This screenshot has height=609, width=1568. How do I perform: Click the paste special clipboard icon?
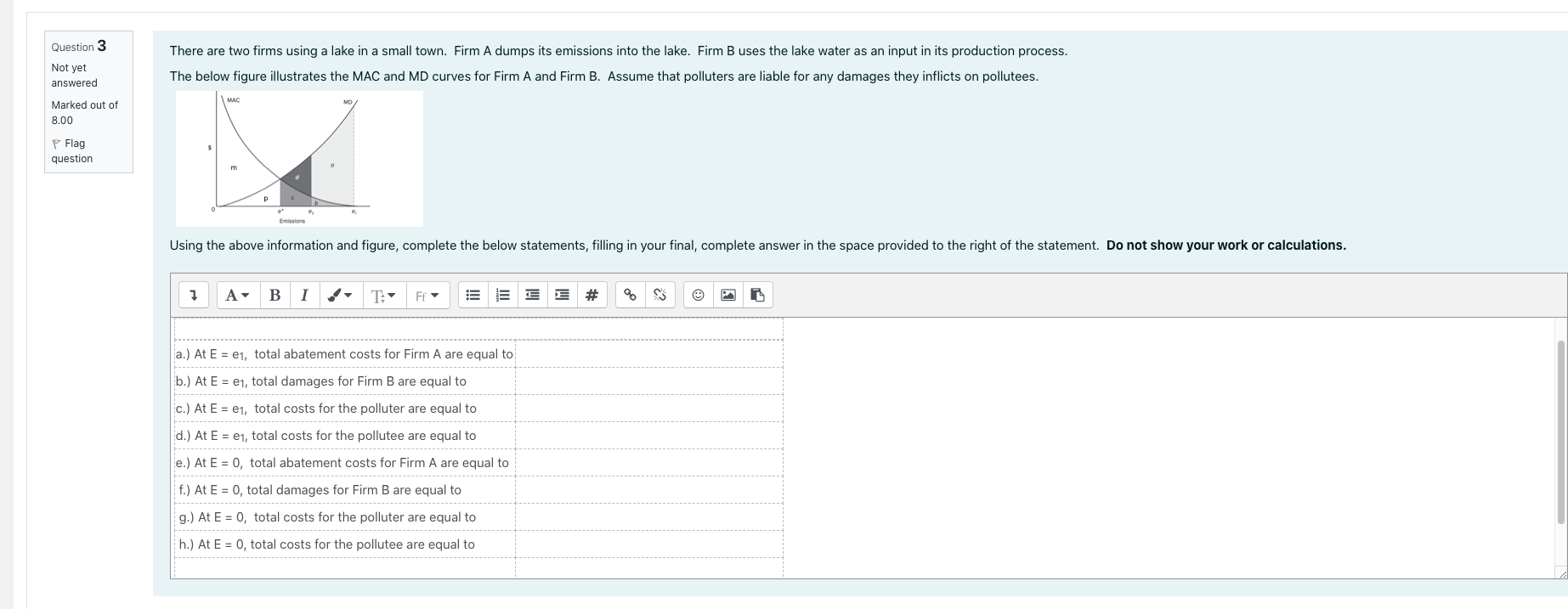coord(757,295)
